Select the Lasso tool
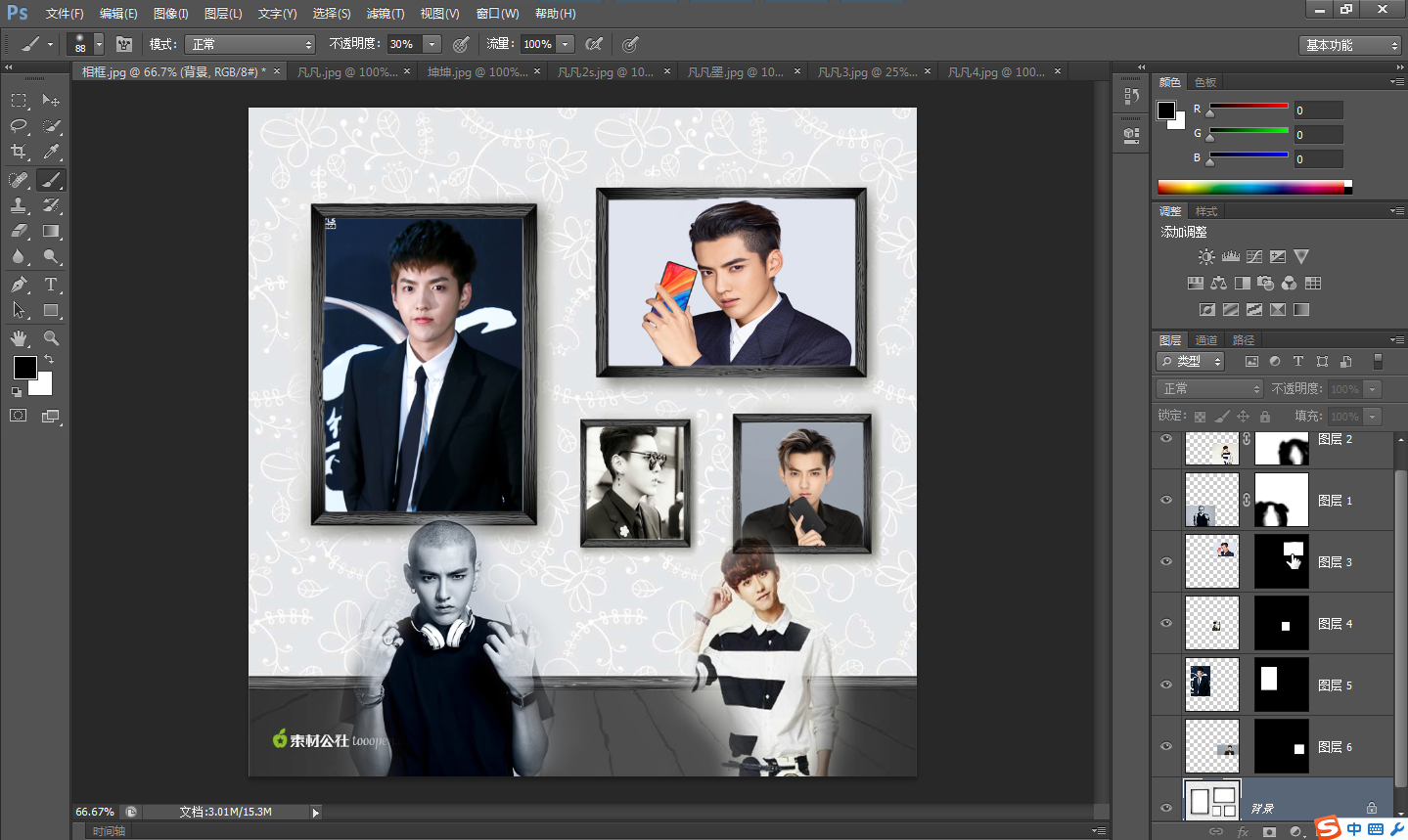The image size is (1408, 840). point(19,126)
